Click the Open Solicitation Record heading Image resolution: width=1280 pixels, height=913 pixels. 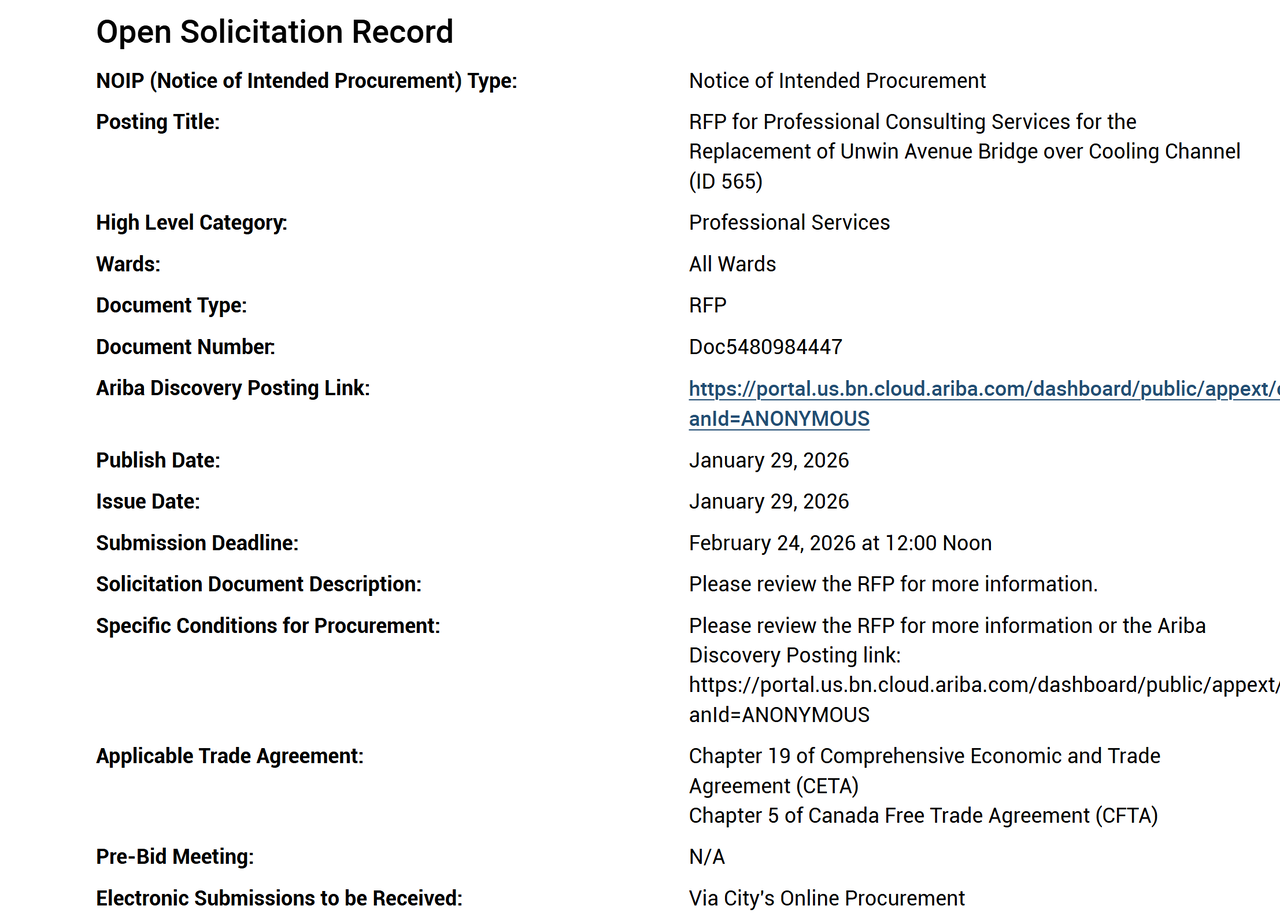click(274, 32)
